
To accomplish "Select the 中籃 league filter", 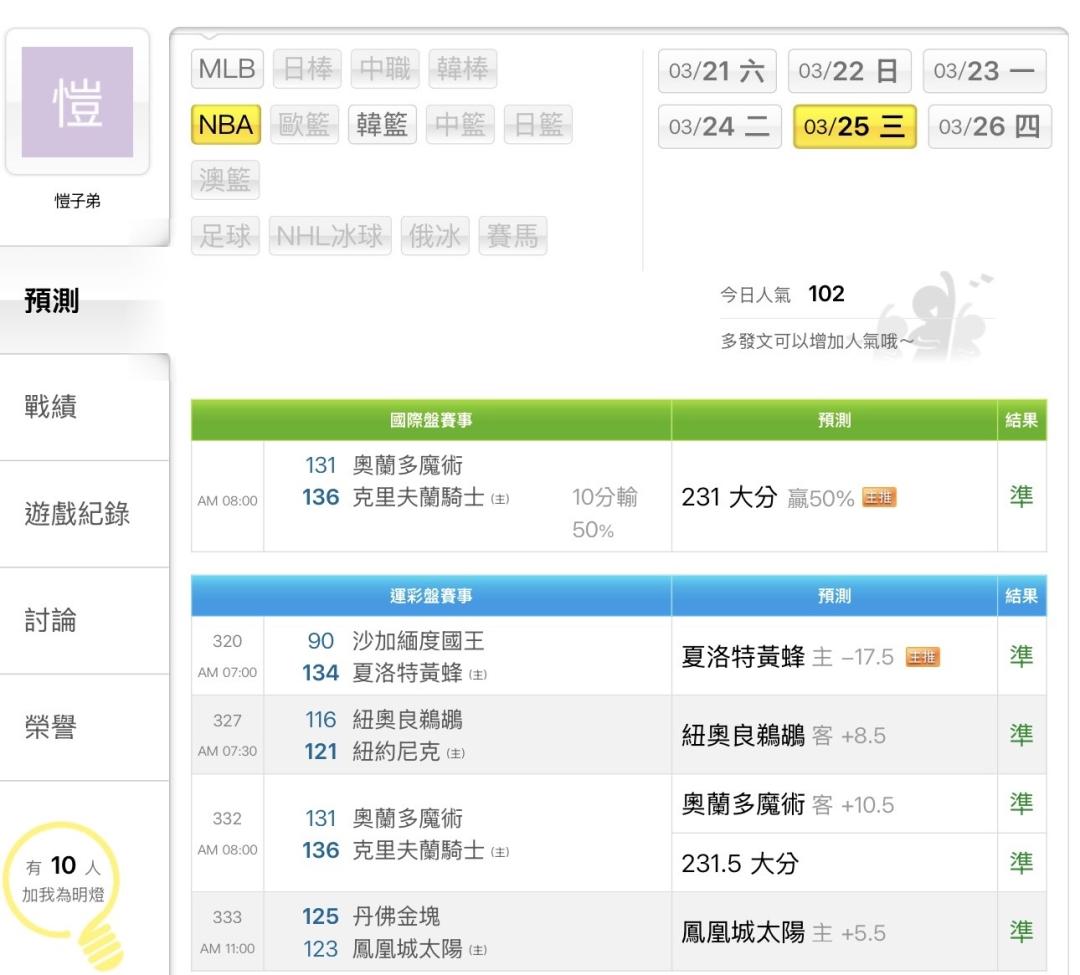I will tap(460, 125).
